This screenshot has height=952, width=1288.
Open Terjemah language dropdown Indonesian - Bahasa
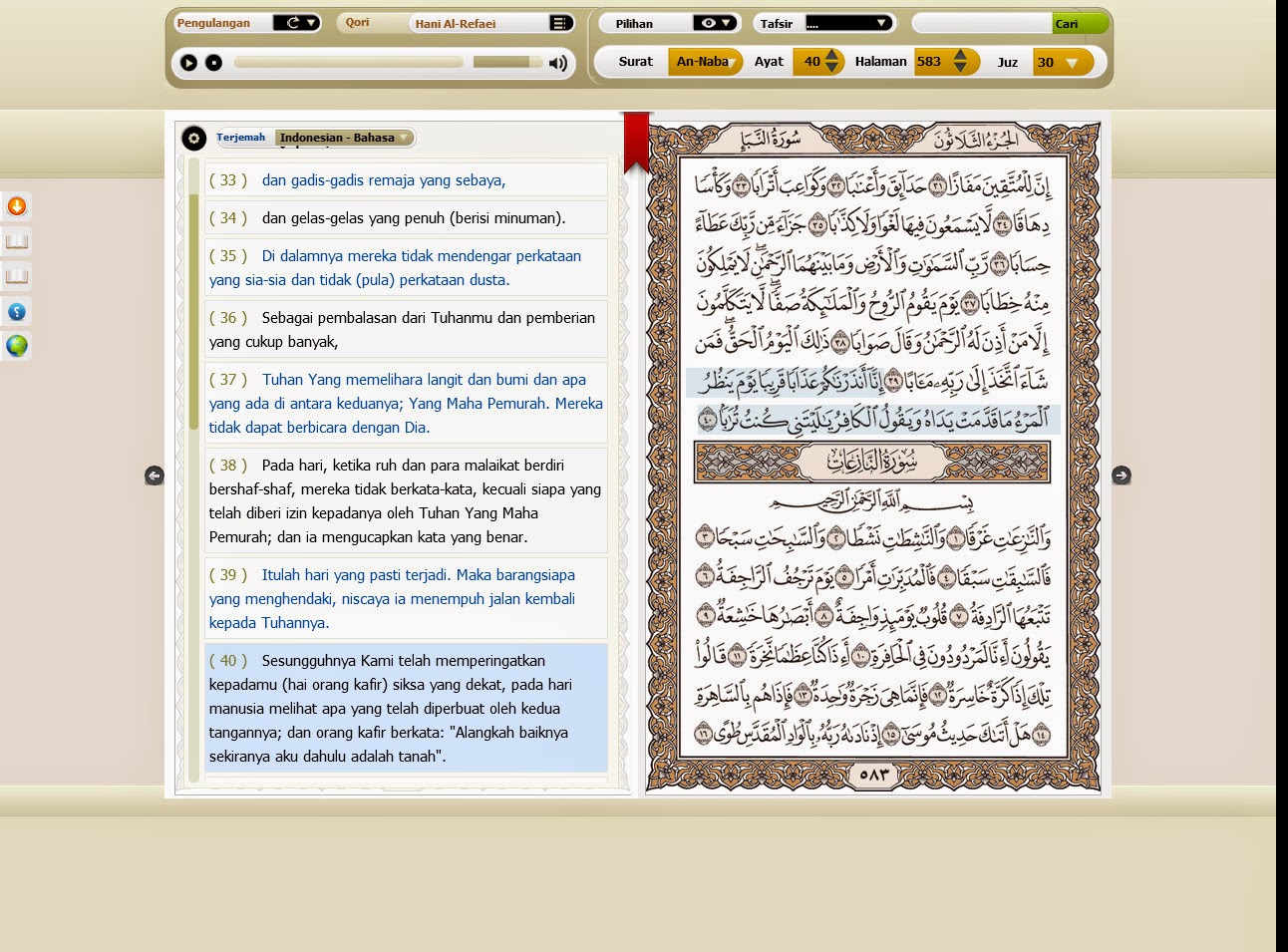coord(344,138)
